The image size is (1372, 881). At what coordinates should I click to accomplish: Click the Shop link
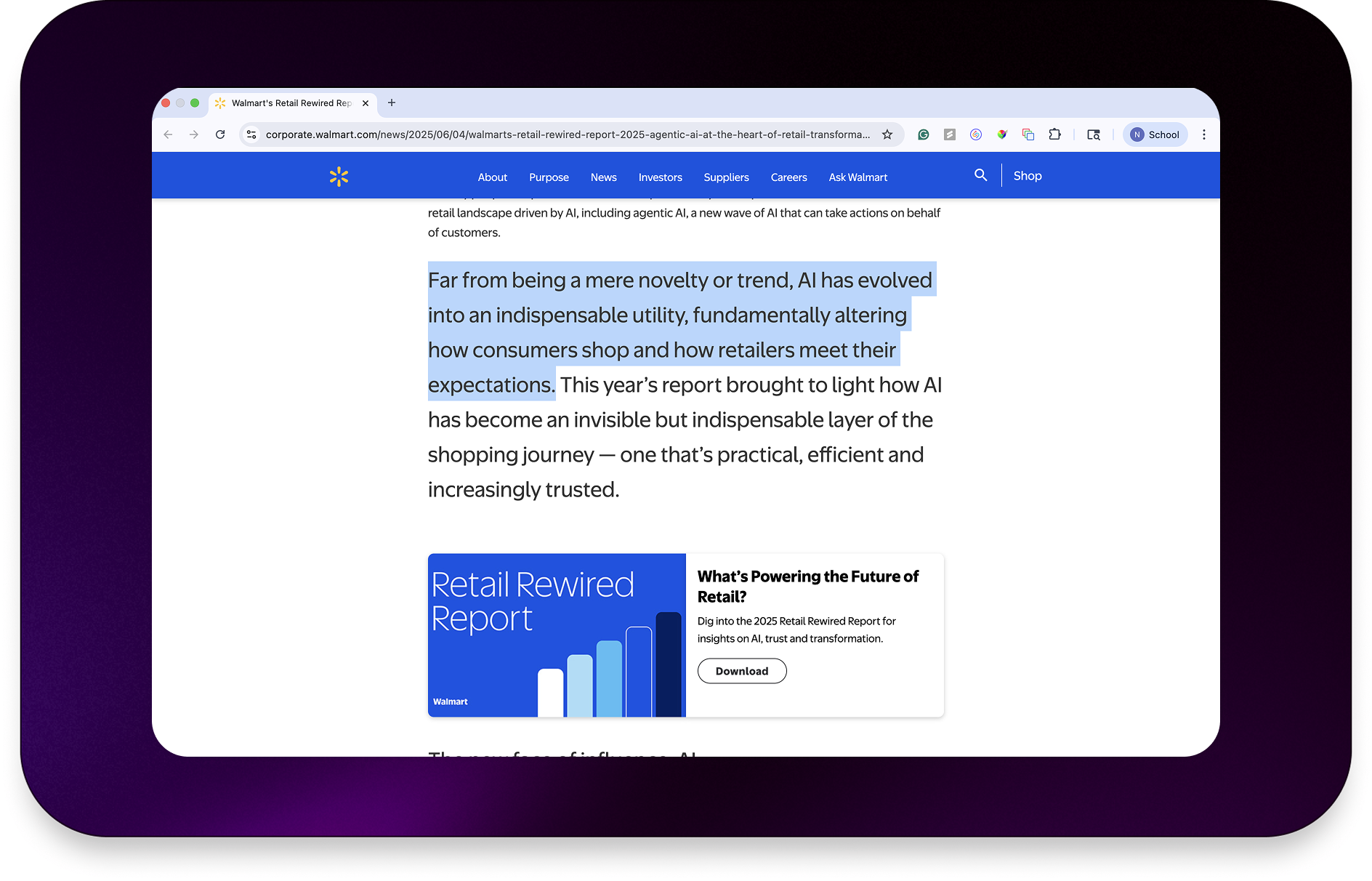pos(1028,176)
